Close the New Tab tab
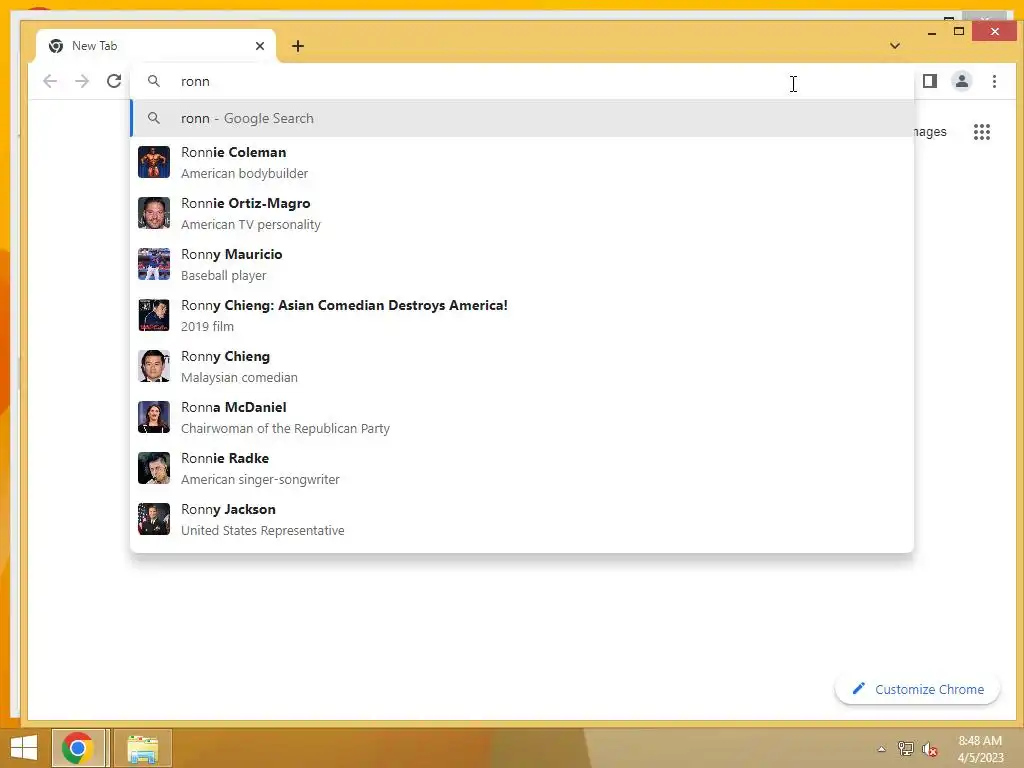 click(x=260, y=46)
